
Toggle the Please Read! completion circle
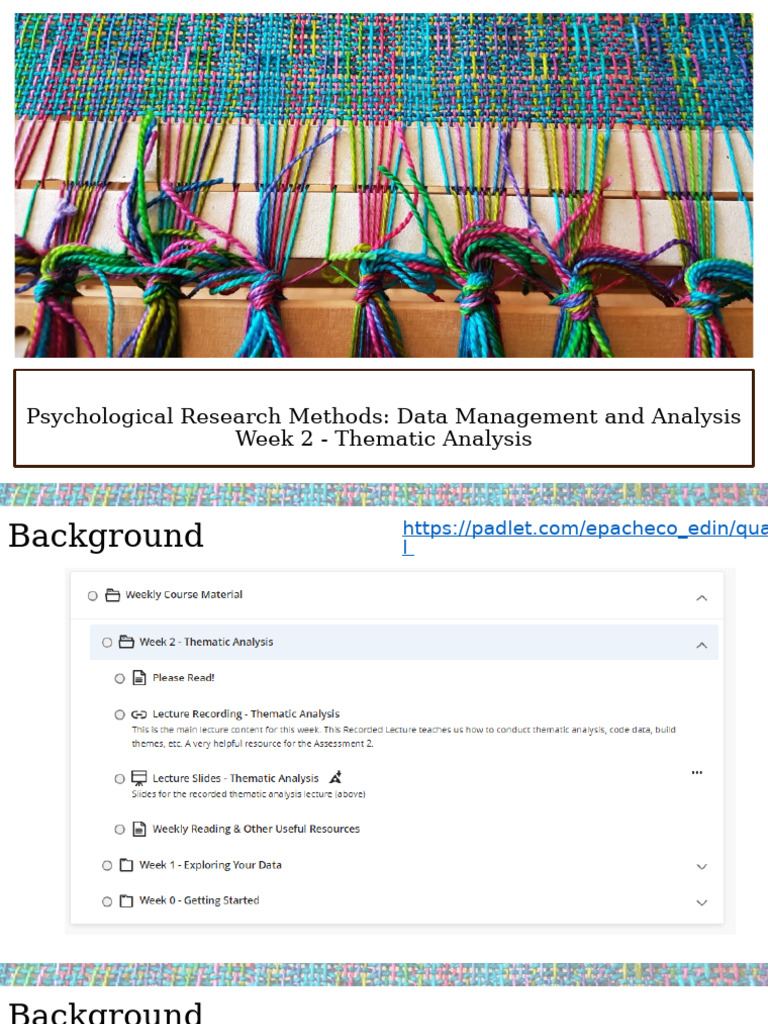(120, 679)
